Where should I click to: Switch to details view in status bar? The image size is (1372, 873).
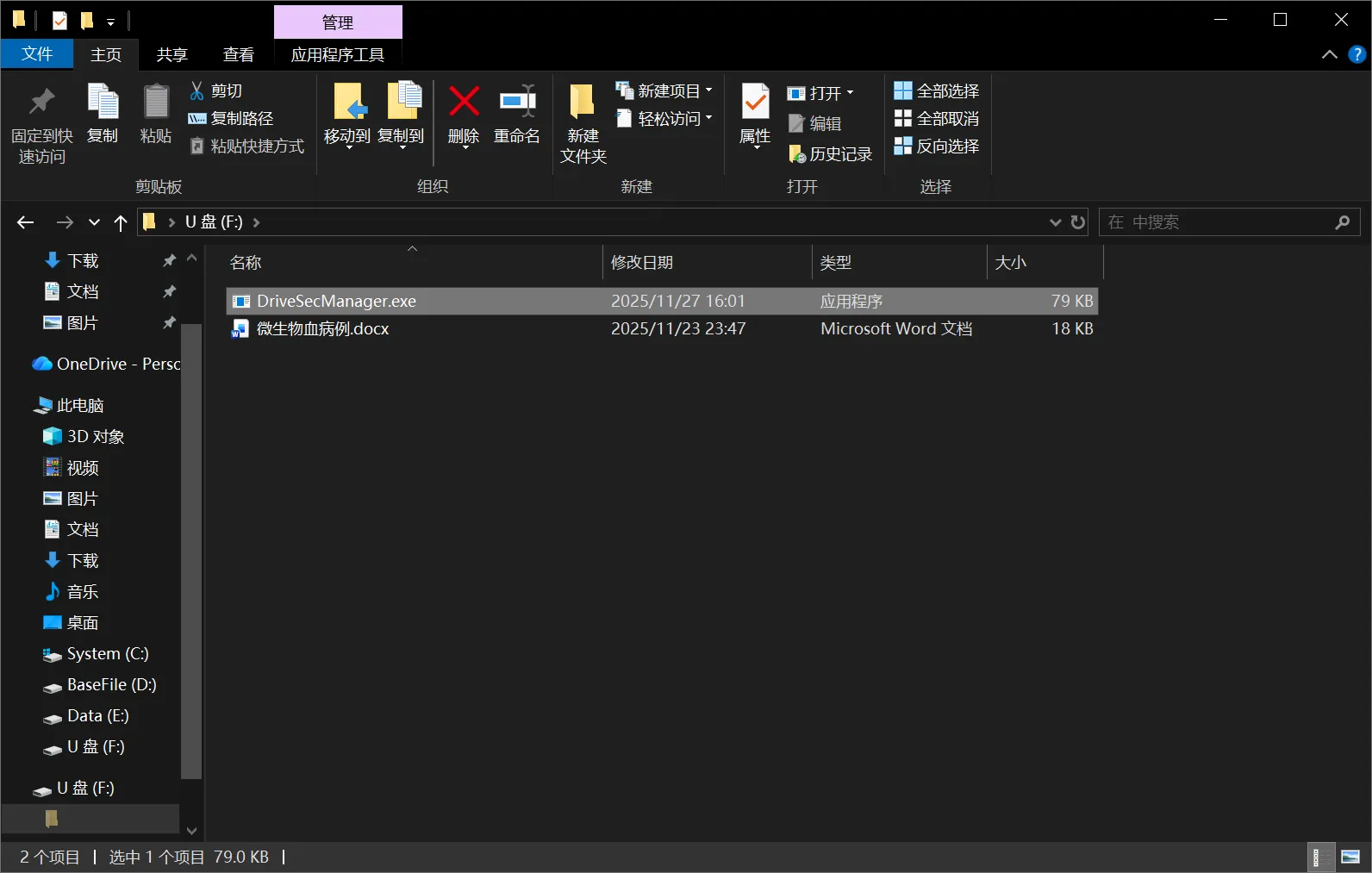coord(1316,857)
